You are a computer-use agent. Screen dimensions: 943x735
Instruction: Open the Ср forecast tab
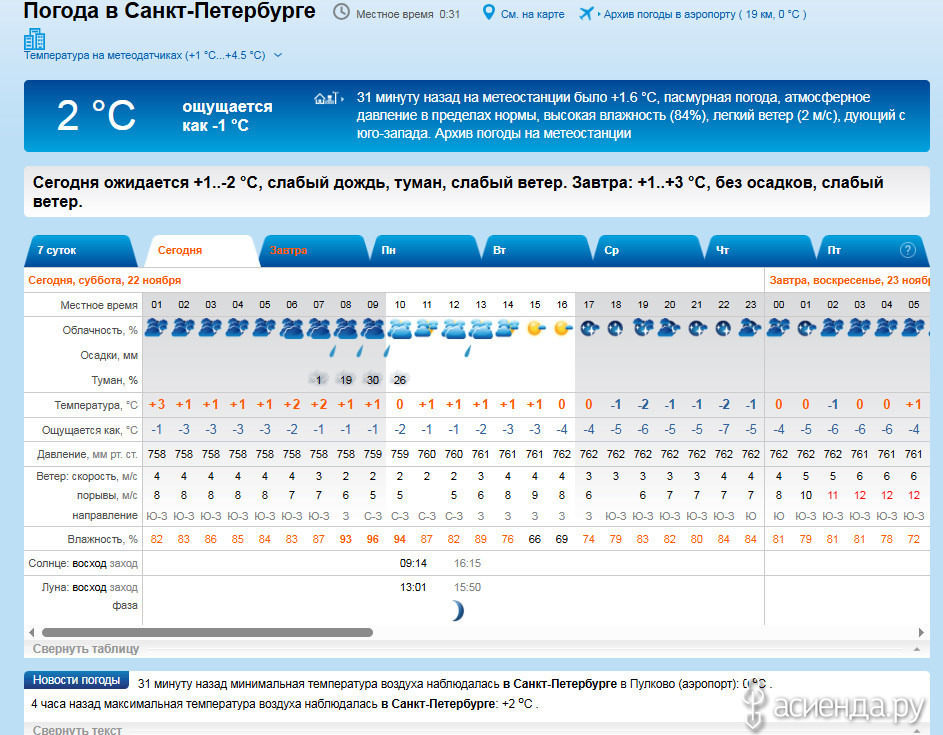click(x=612, y=250)
